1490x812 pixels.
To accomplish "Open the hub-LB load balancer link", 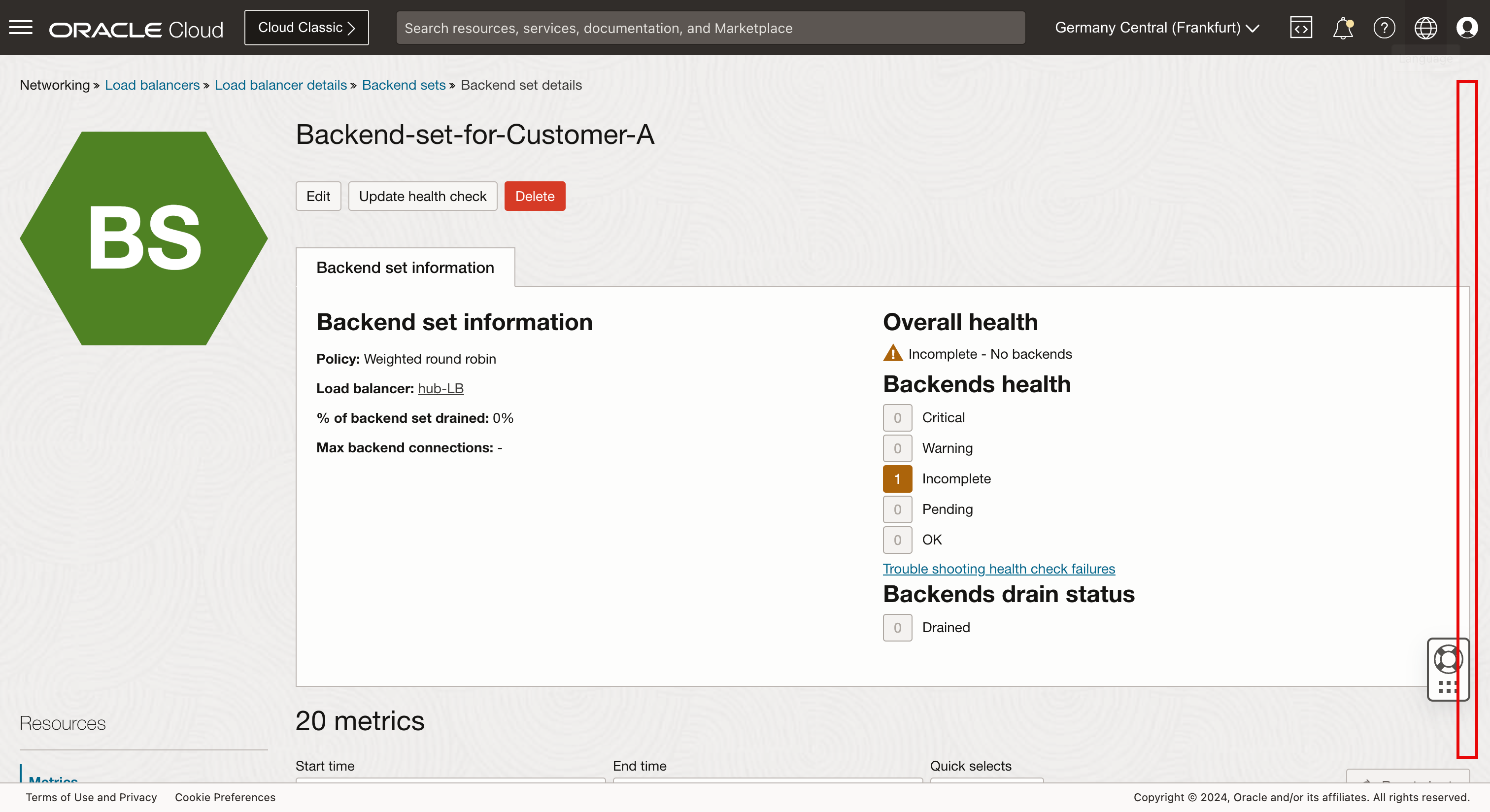I will (x=440, y=388).
